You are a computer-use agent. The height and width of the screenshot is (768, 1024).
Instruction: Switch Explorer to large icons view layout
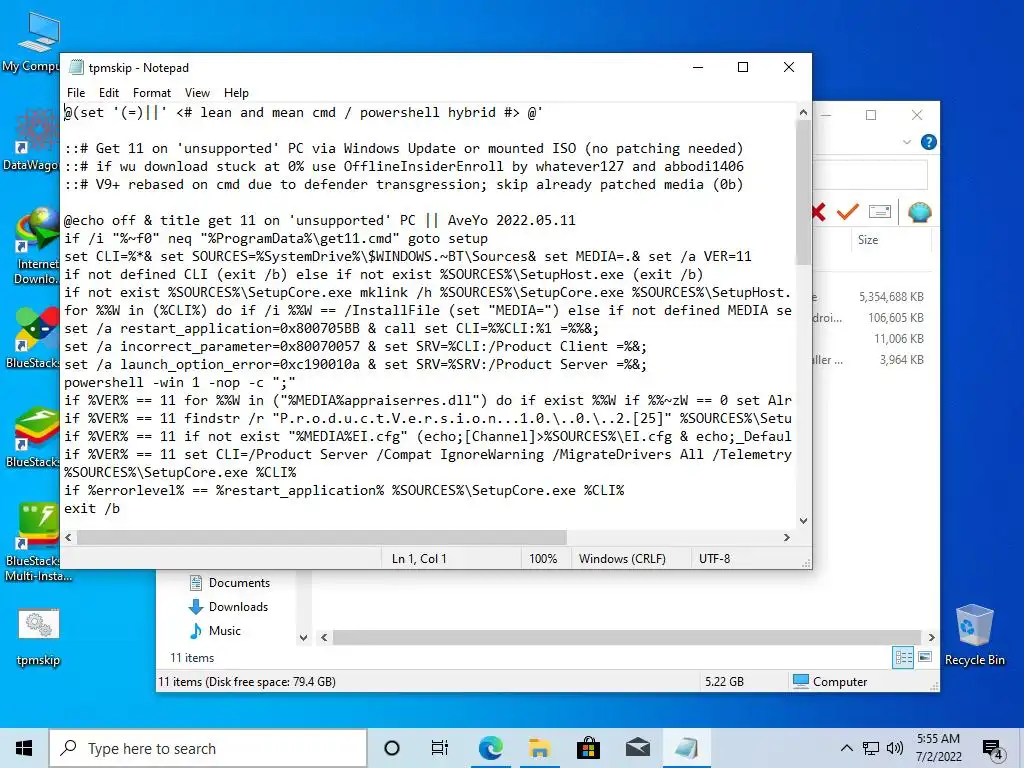[925, 657]
